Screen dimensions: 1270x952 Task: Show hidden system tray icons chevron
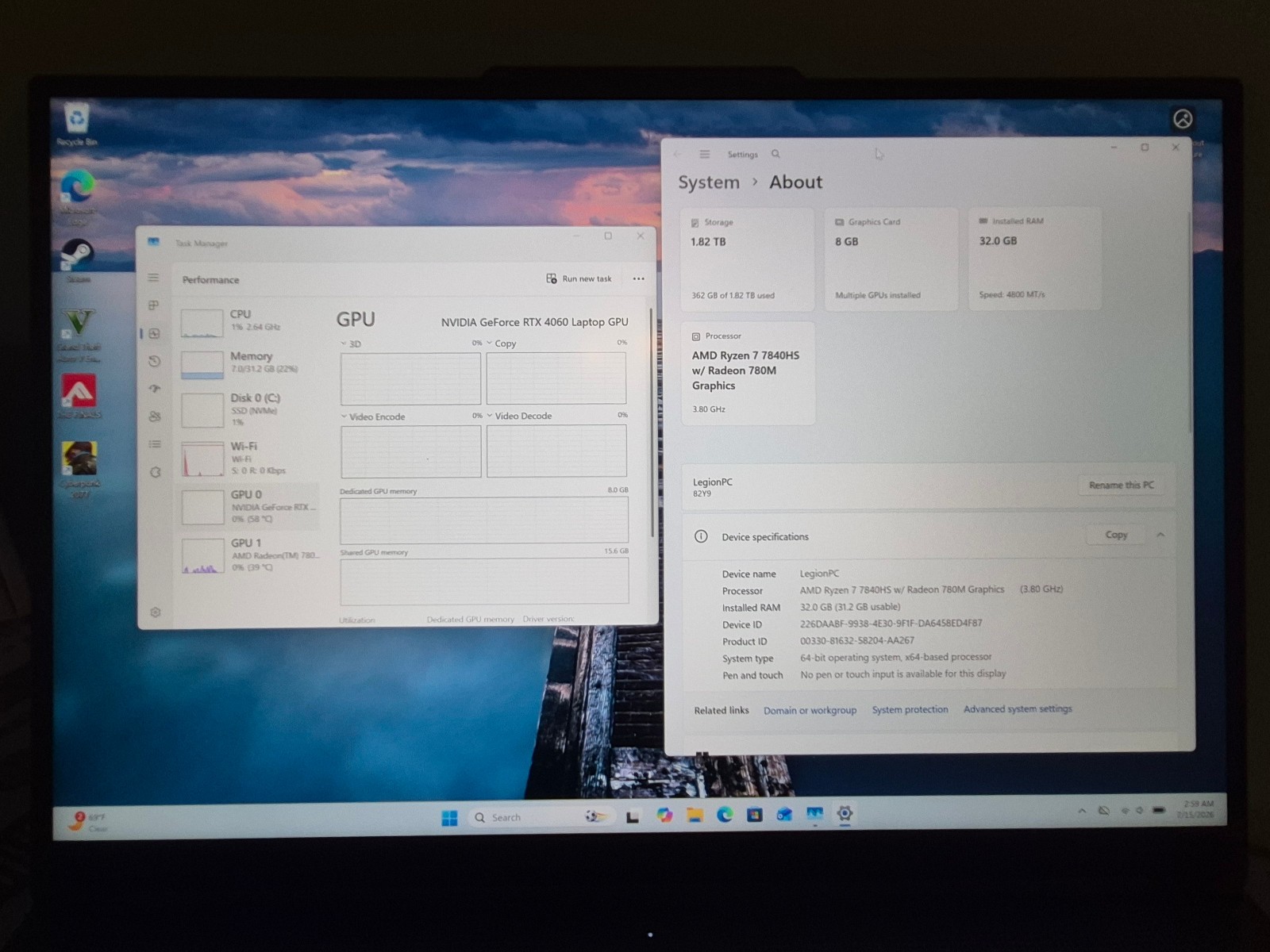(1082, 811)
